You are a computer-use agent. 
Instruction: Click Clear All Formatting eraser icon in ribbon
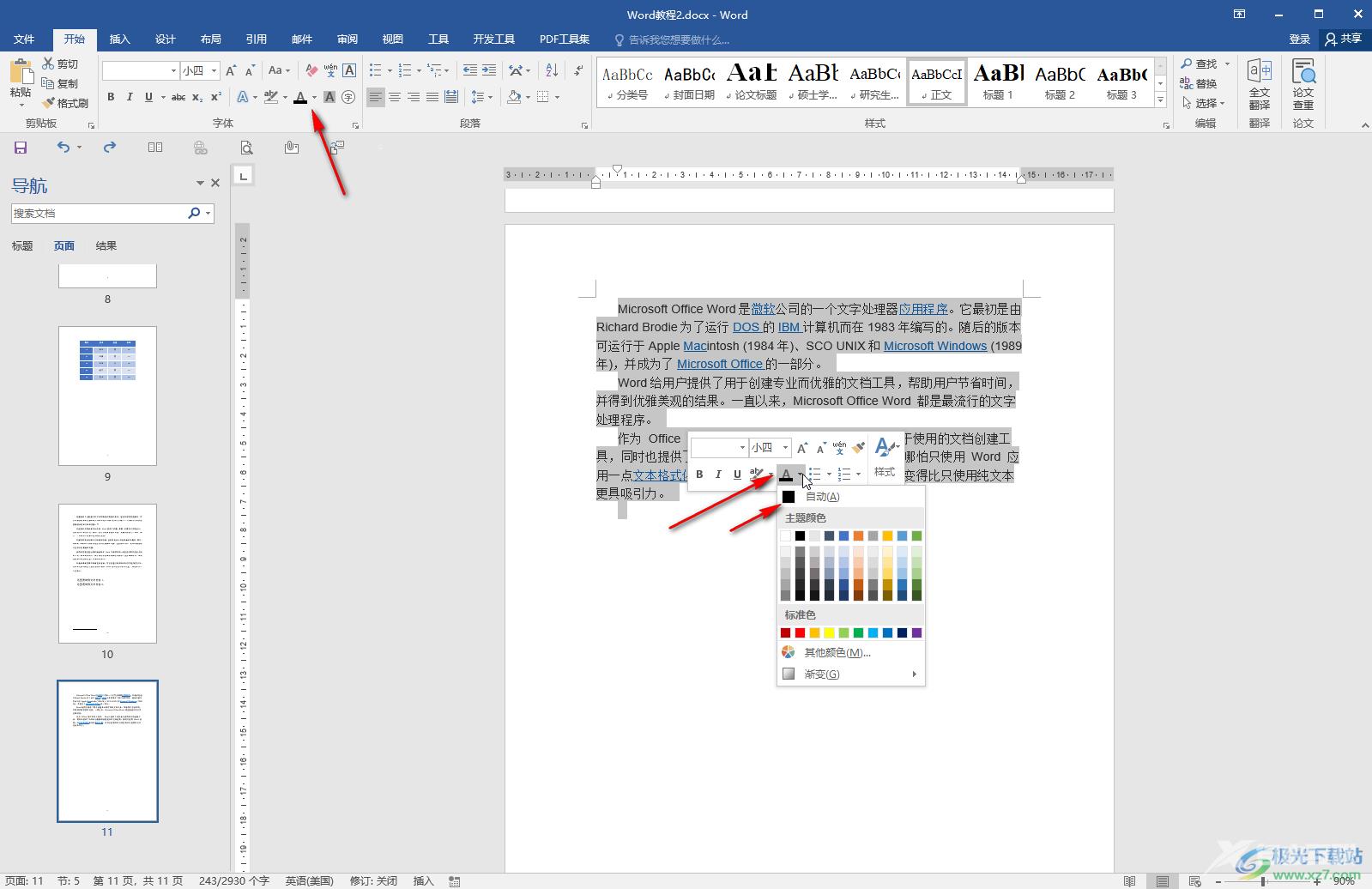[x=311, y=70]
